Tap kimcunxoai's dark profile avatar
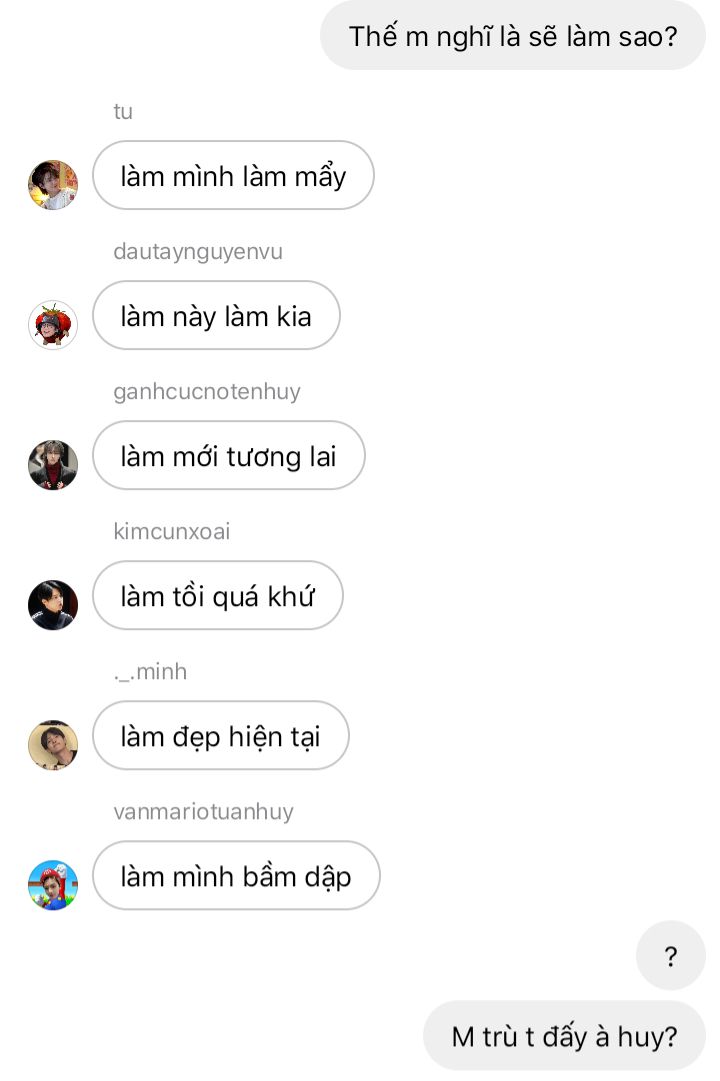 click(x=52, y=605)
